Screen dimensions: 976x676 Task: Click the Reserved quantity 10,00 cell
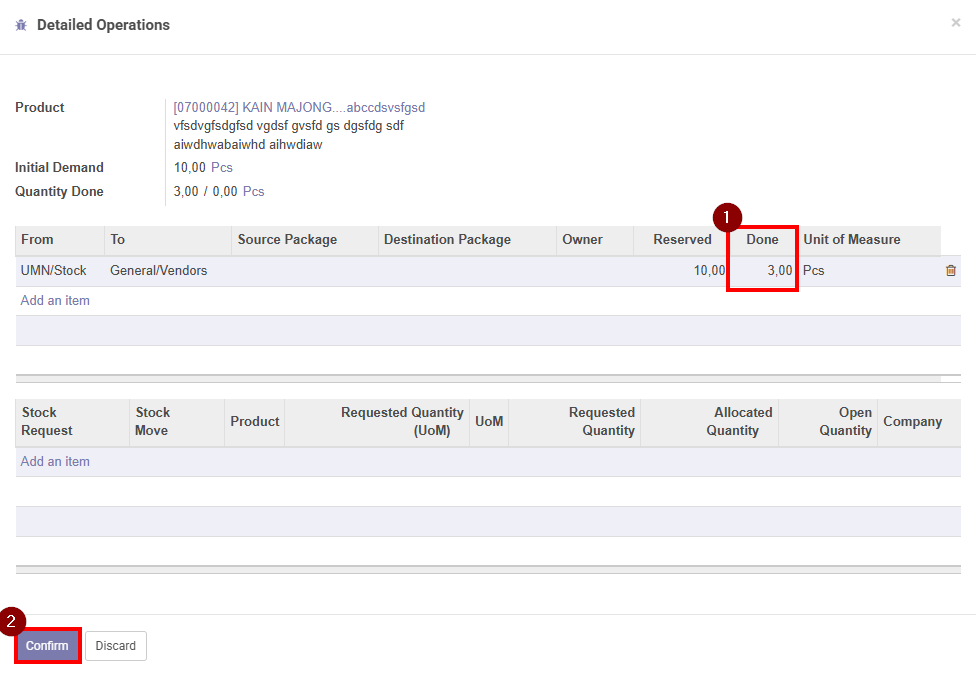682,271
